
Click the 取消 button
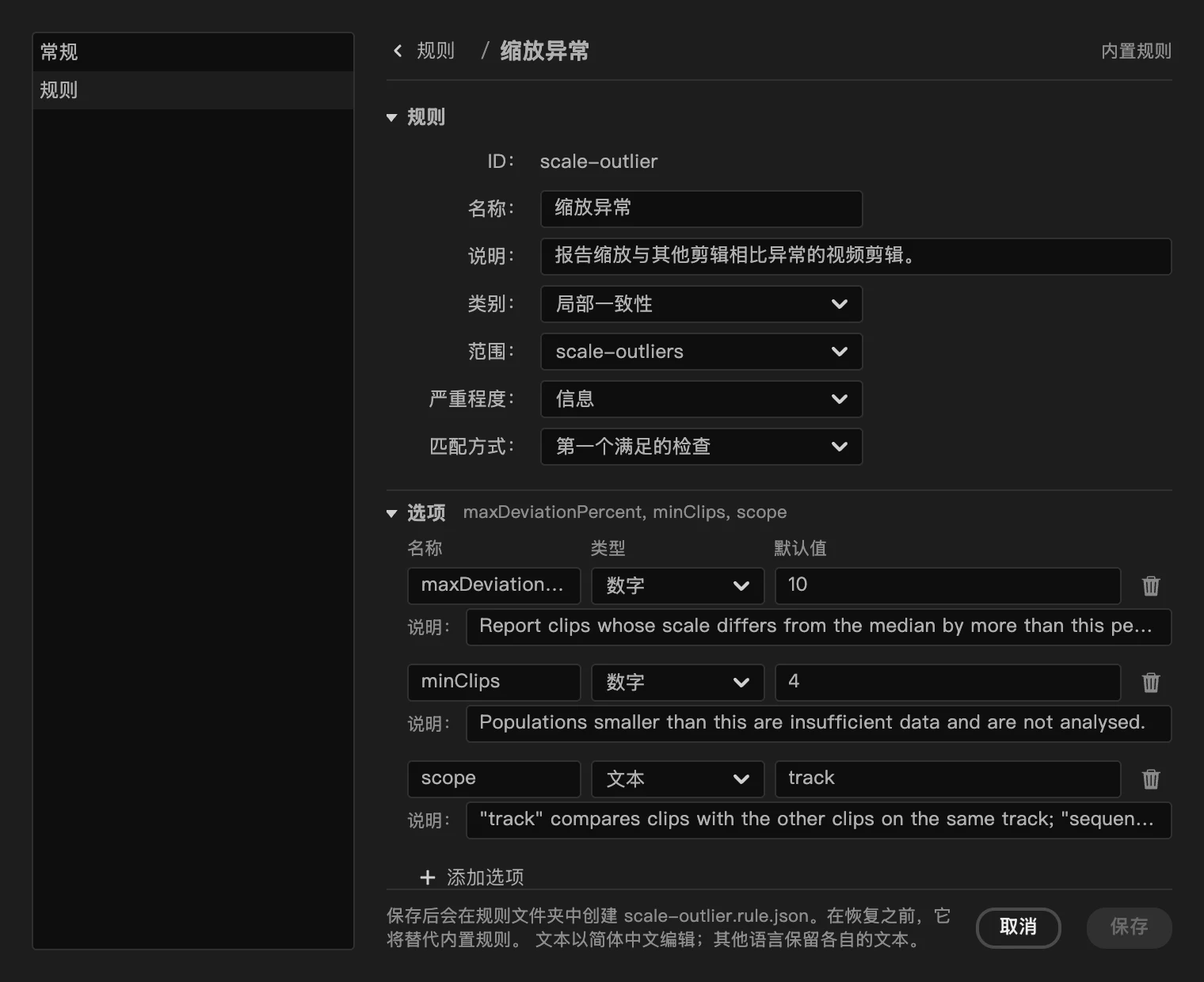[x=1018, y=927]
